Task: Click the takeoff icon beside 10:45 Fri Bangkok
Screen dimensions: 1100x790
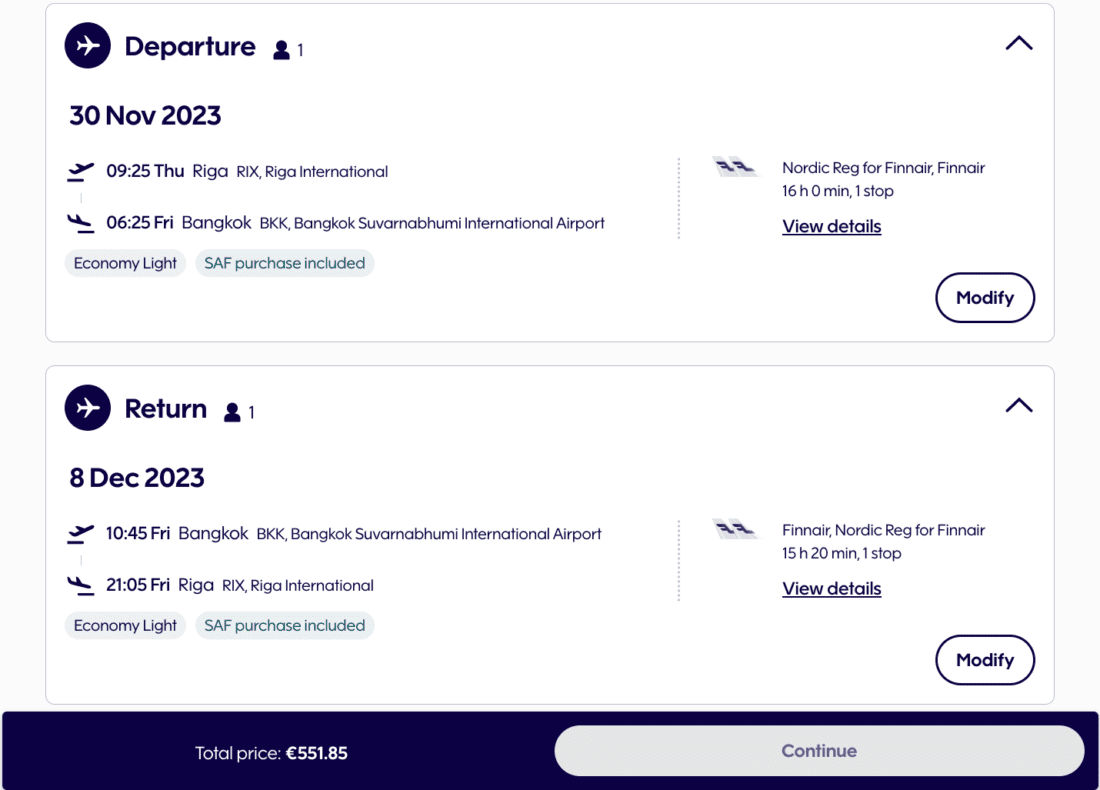Action: (81, 534)
